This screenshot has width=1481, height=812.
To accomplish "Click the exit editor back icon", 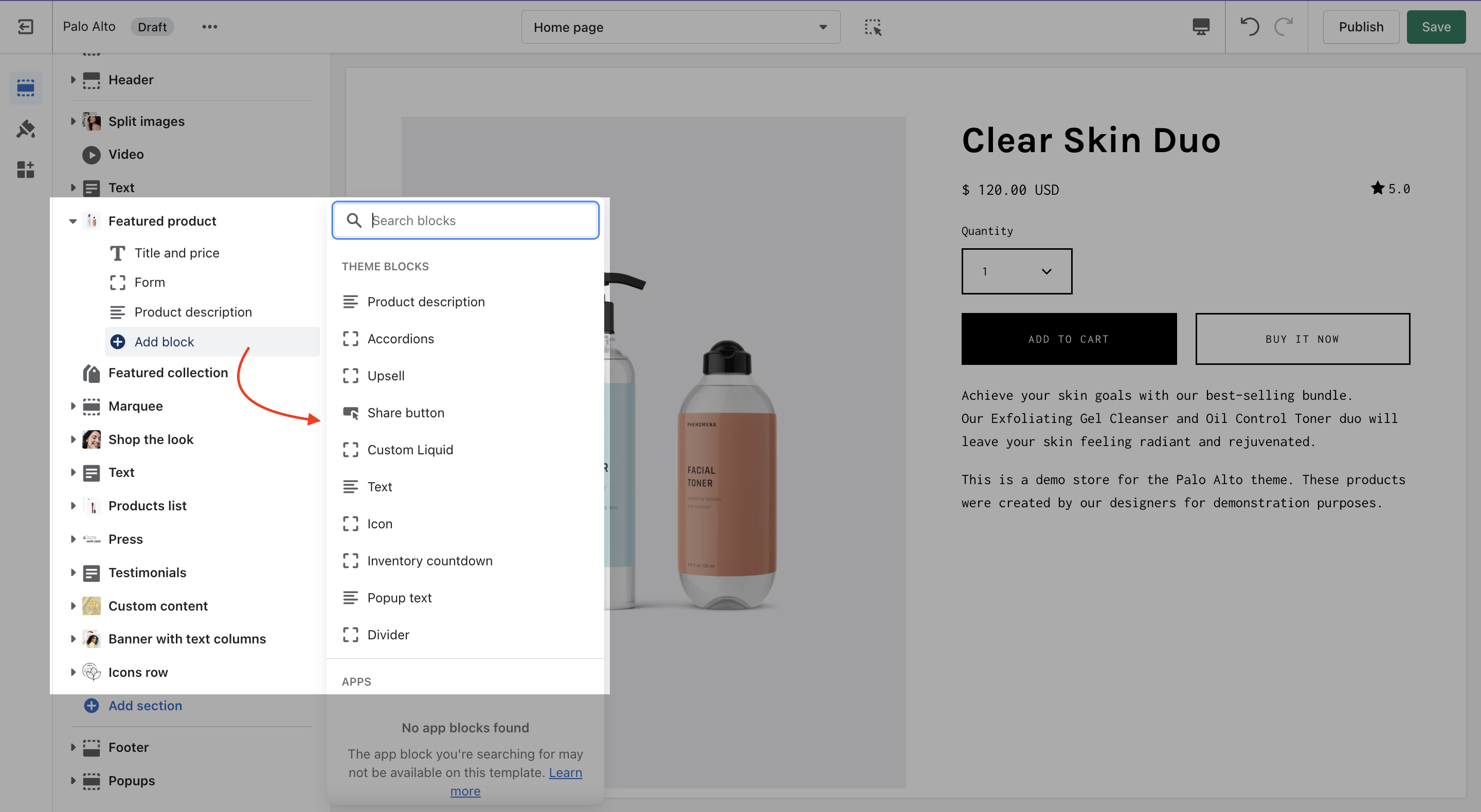I will (x=26, y=26).
